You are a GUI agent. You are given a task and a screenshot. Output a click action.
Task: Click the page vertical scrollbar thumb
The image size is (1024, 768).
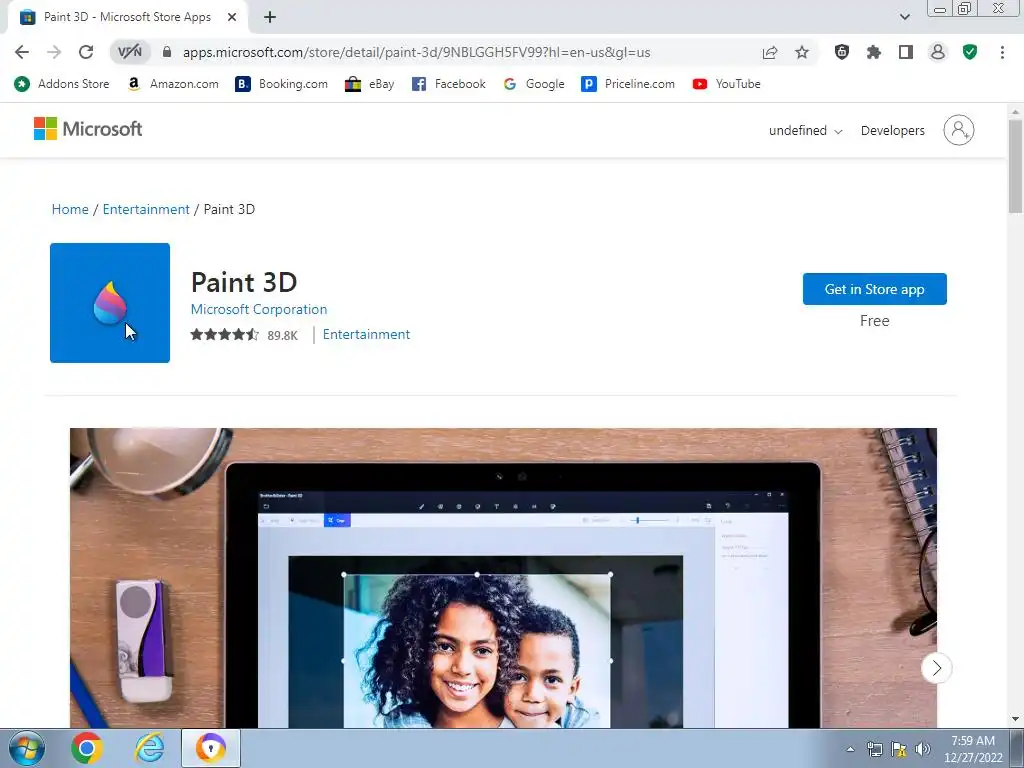coord(1015,167)
